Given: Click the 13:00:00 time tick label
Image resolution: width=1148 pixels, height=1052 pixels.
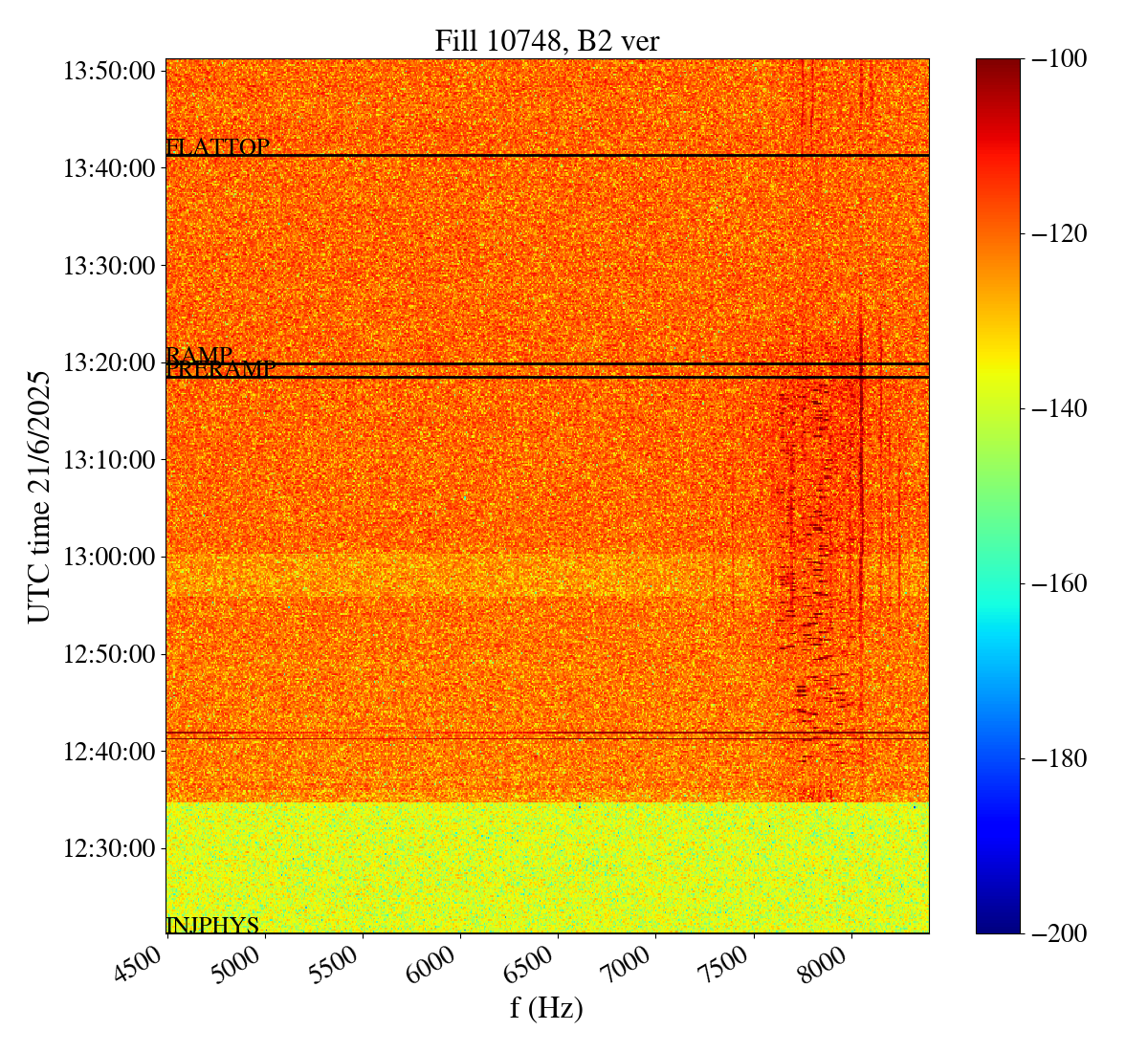Looking at the screenshot, I should (x=109, y=557).
